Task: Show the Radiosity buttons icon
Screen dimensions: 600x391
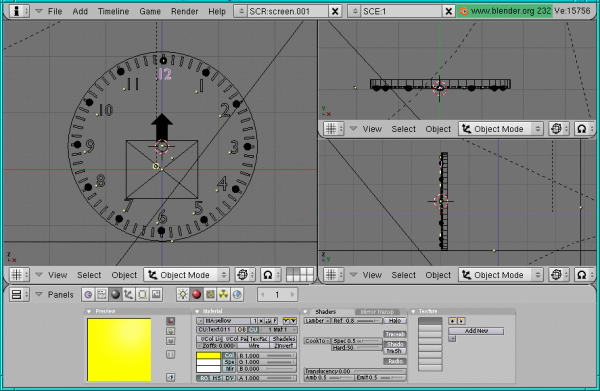Action: point(223,295)
